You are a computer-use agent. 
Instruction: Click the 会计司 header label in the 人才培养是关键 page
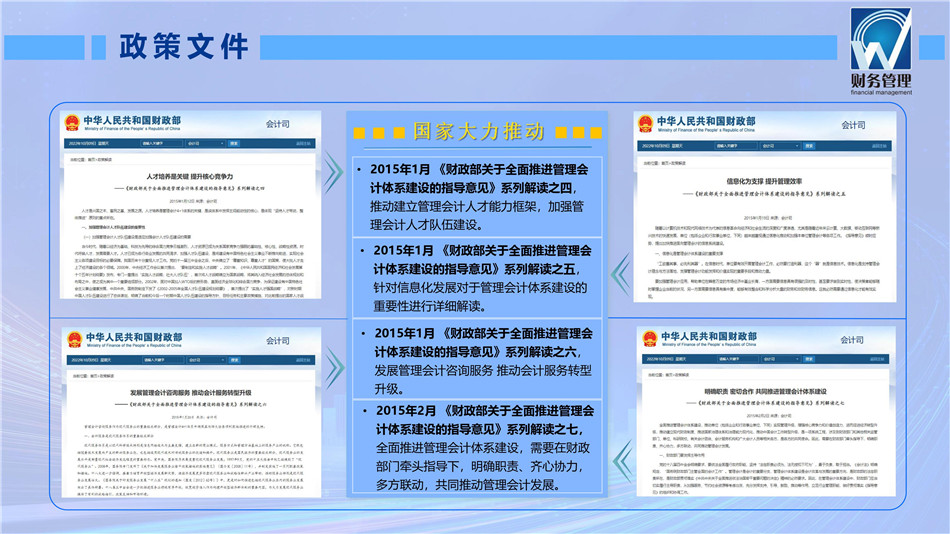tap(277, 124)
